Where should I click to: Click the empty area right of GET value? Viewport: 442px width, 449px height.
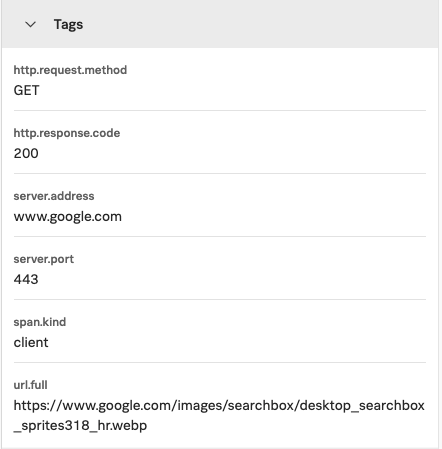tap(233, 90)
